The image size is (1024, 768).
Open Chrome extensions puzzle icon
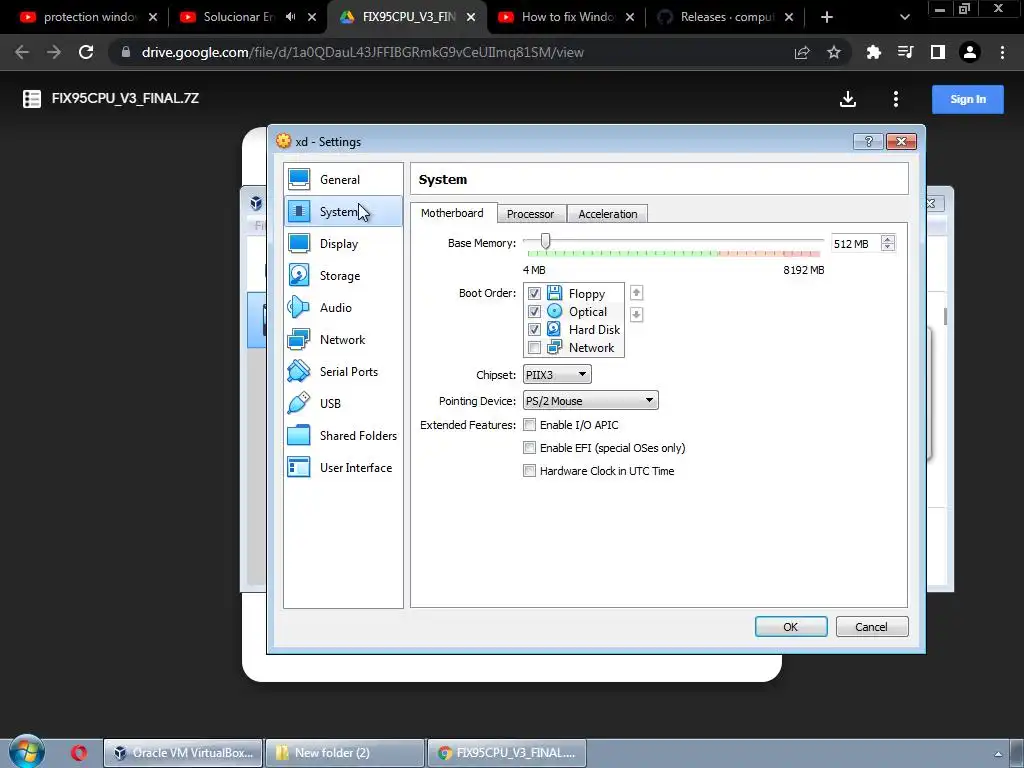coord(873,52)
